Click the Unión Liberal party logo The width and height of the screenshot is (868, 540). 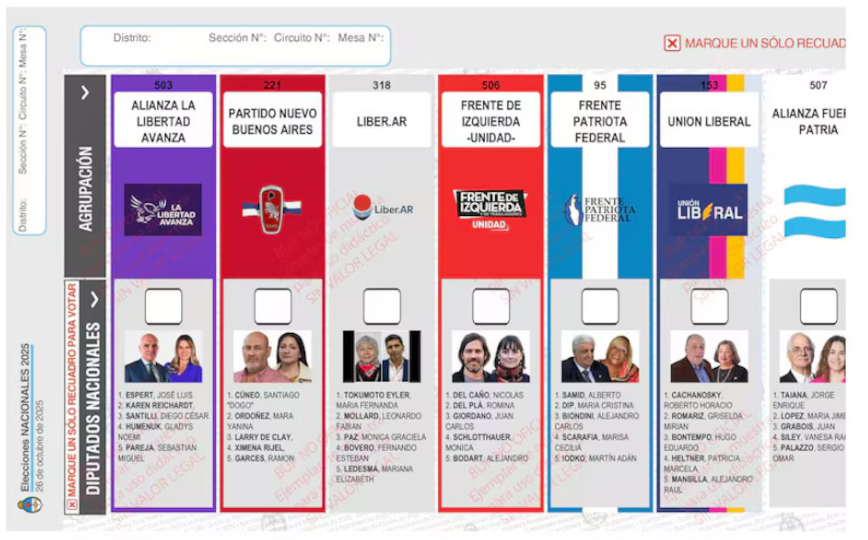pyautogui.click(x=708, y=210)
